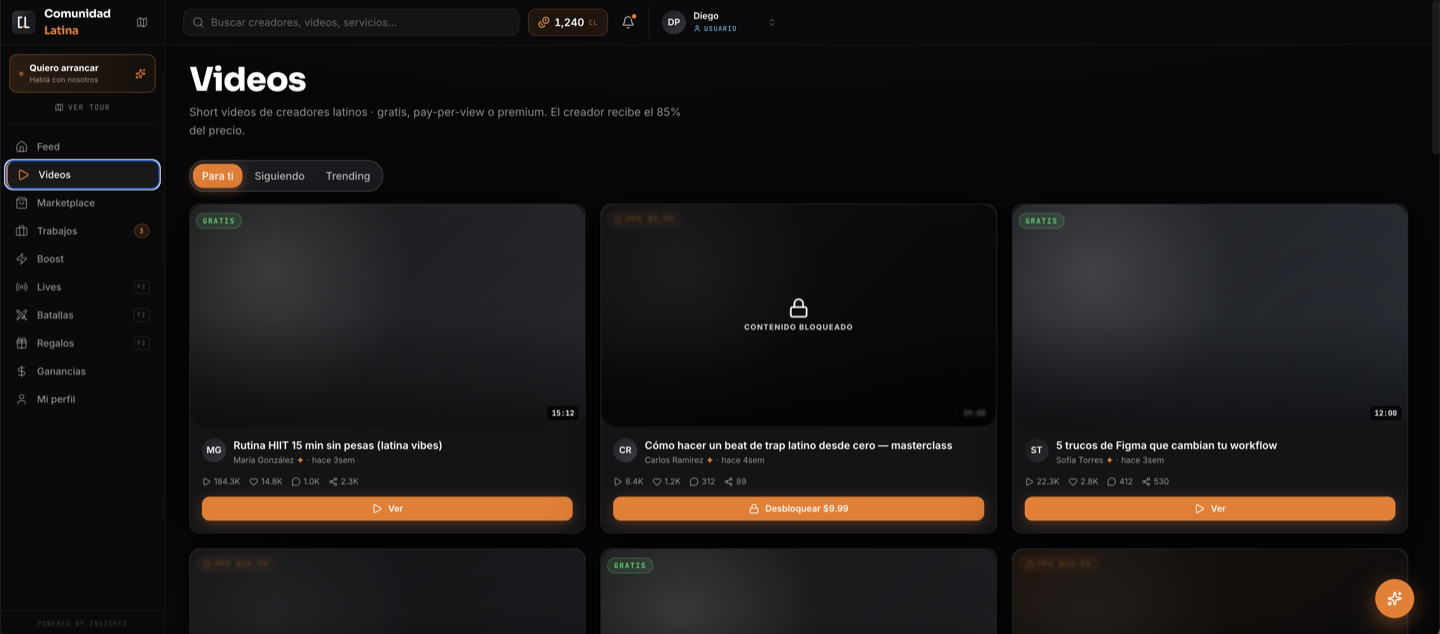Open the Rutina HIIT video thumbnail

tap(387, 316)
